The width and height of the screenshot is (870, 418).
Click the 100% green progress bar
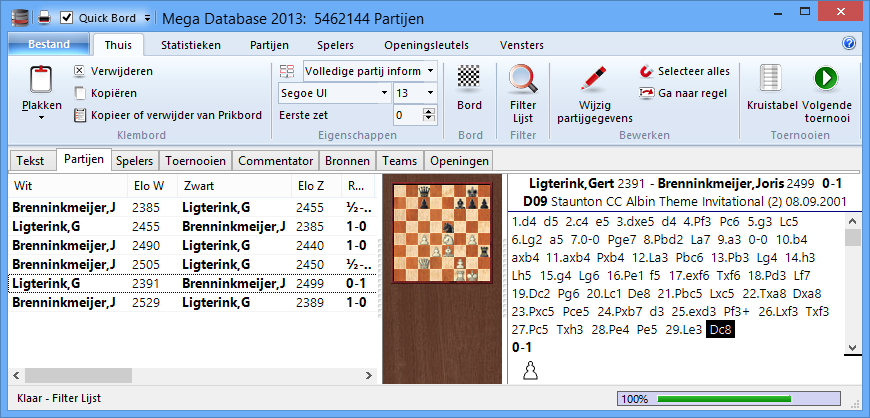point(729,399)
